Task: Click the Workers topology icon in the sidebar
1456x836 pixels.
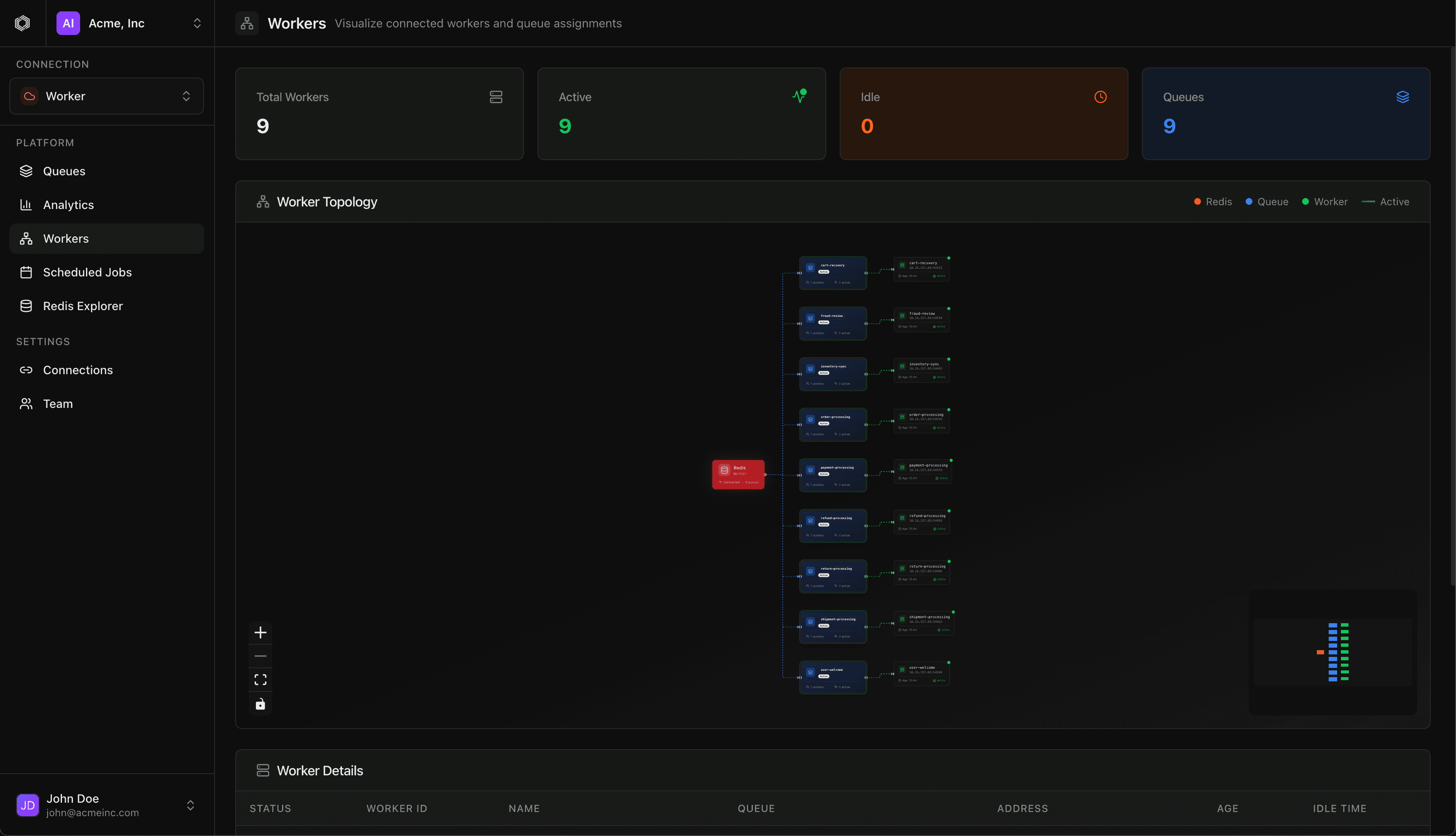Action: (27, 238)
